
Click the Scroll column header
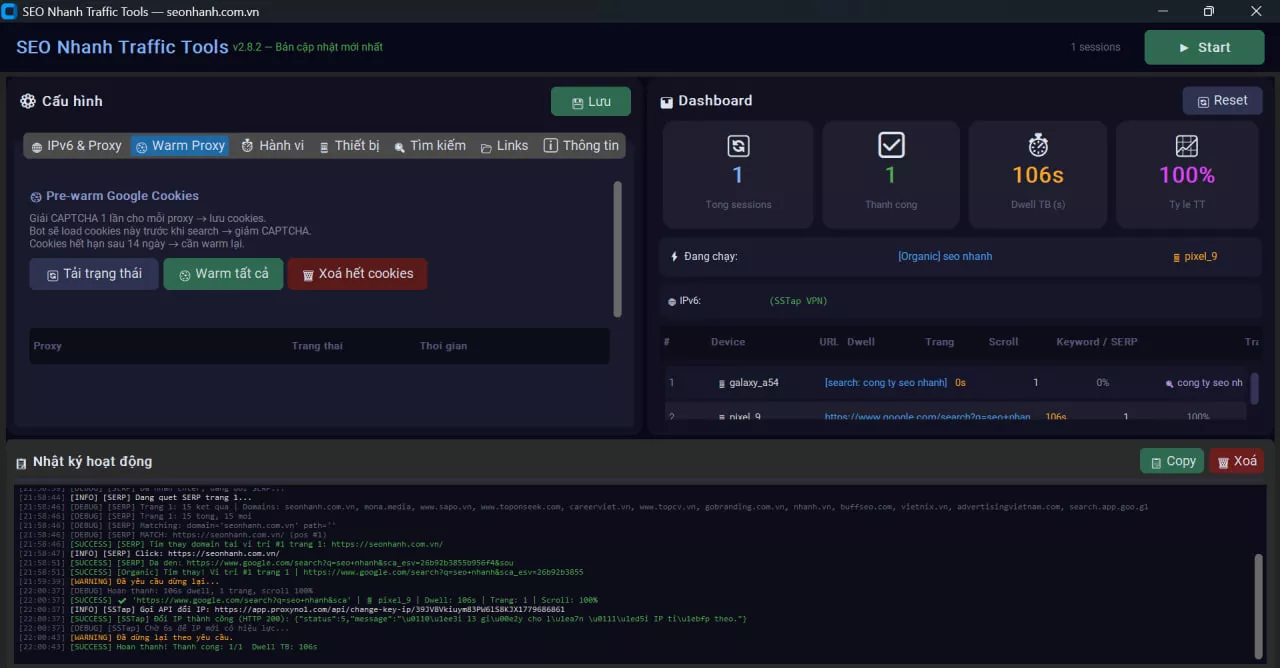pos(1003,342)
